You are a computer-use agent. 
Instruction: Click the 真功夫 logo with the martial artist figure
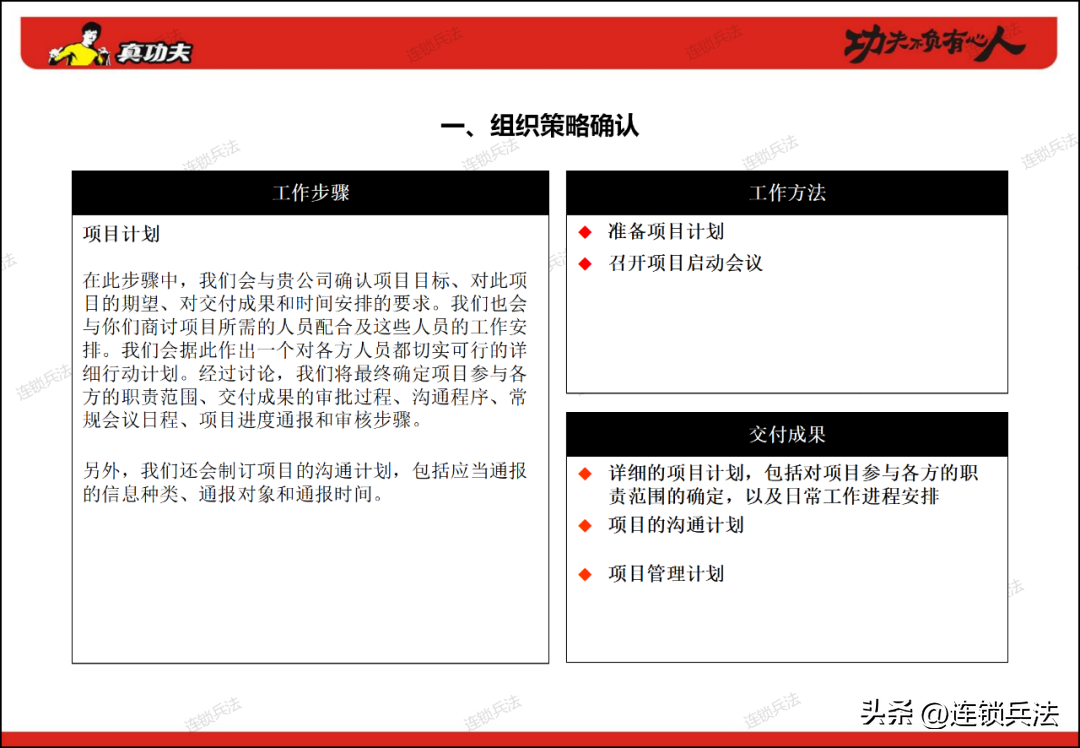[x=120, y=45]
